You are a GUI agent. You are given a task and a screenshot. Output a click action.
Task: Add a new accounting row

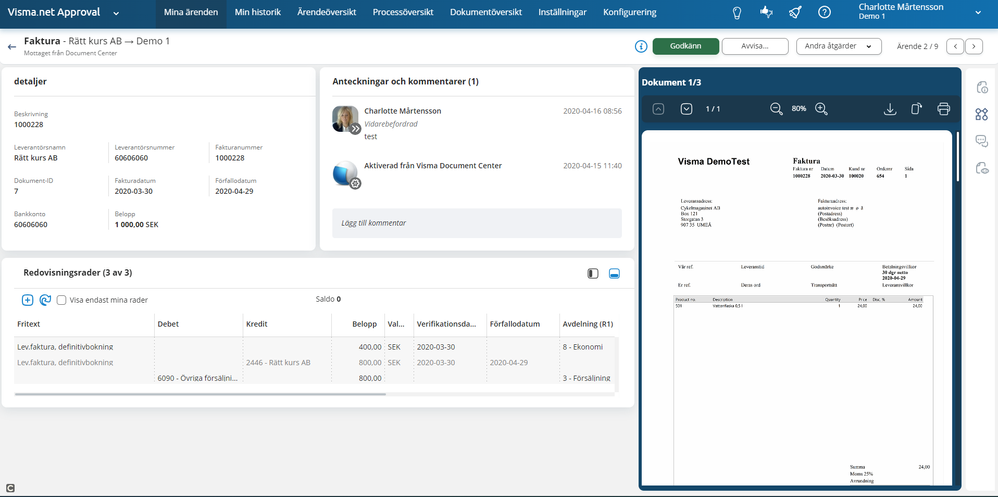click(x=27, y=300)
